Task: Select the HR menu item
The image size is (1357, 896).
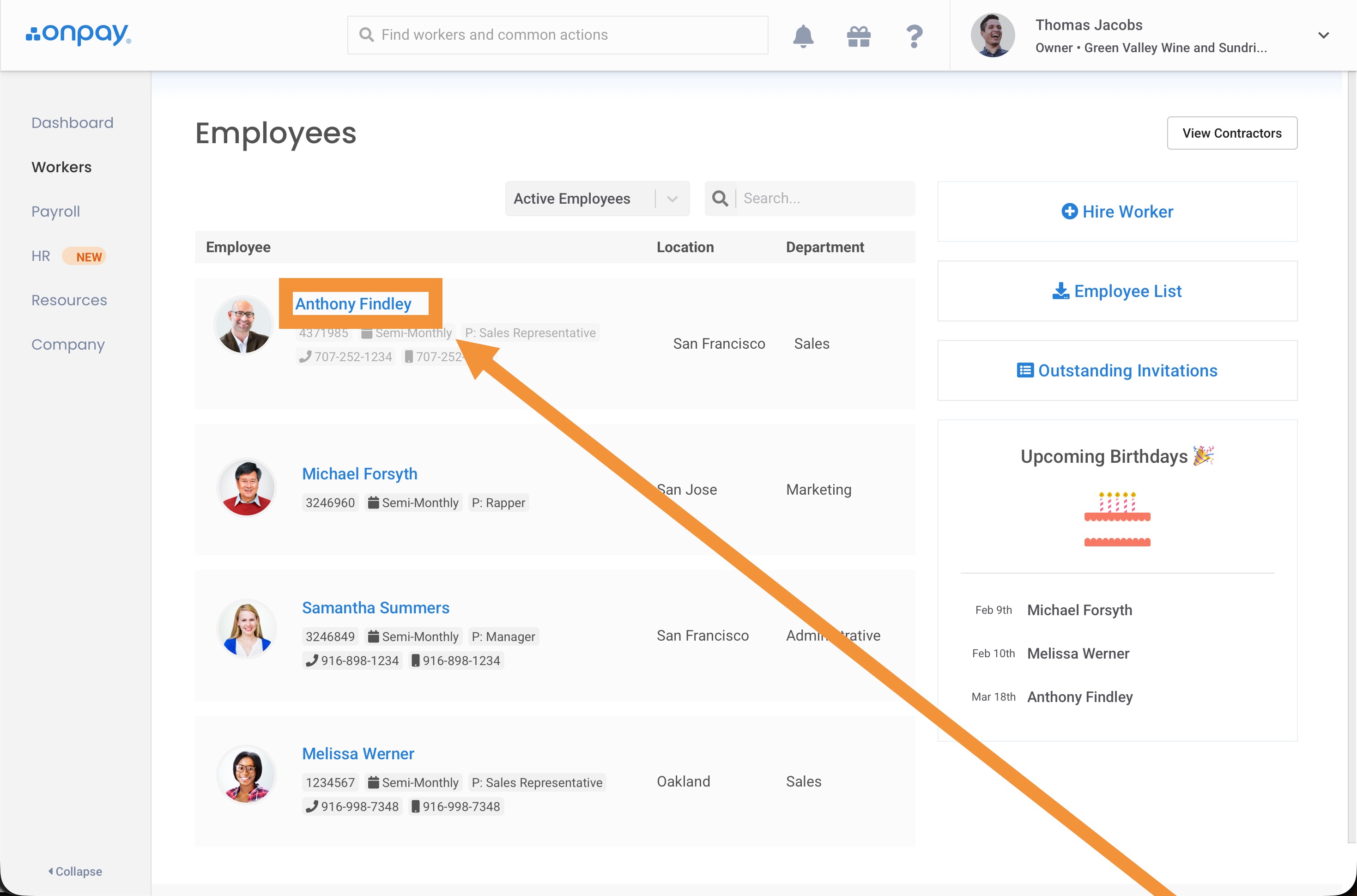Action: coord(41,256)
